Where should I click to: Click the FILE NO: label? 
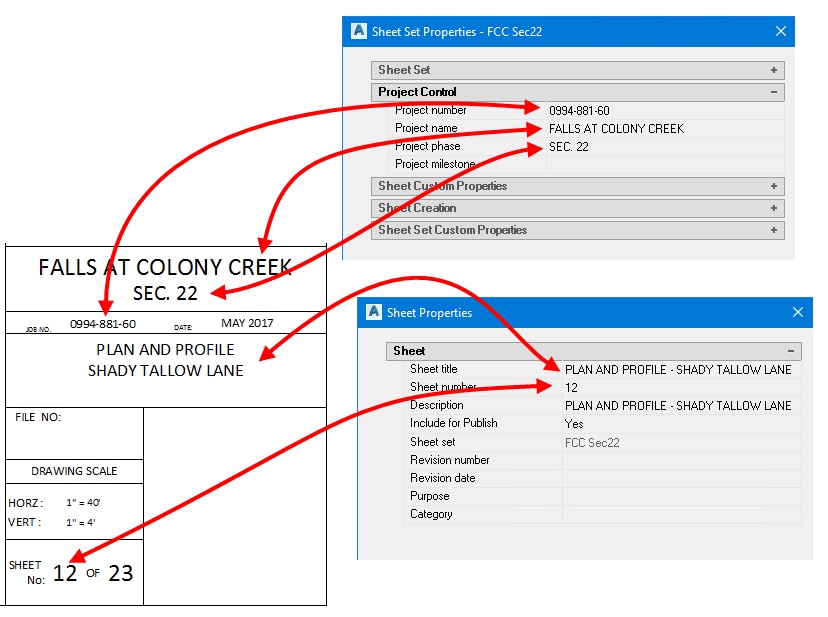click(38, 417)
